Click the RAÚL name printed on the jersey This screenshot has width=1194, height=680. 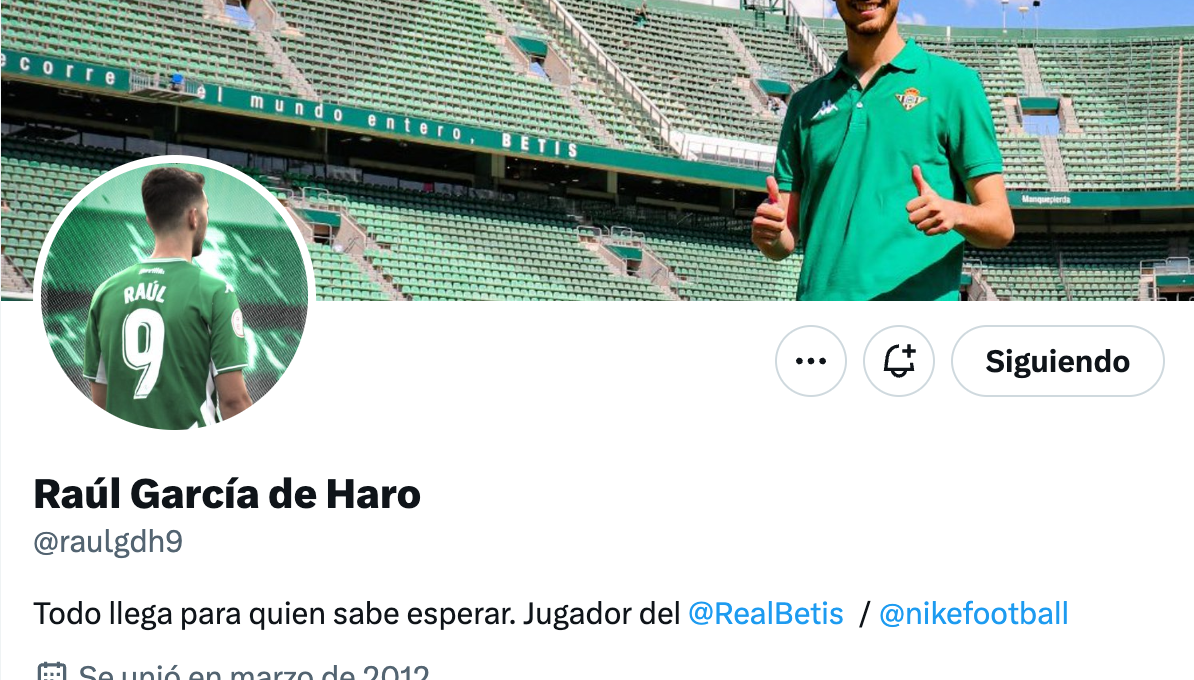point(145,292)
